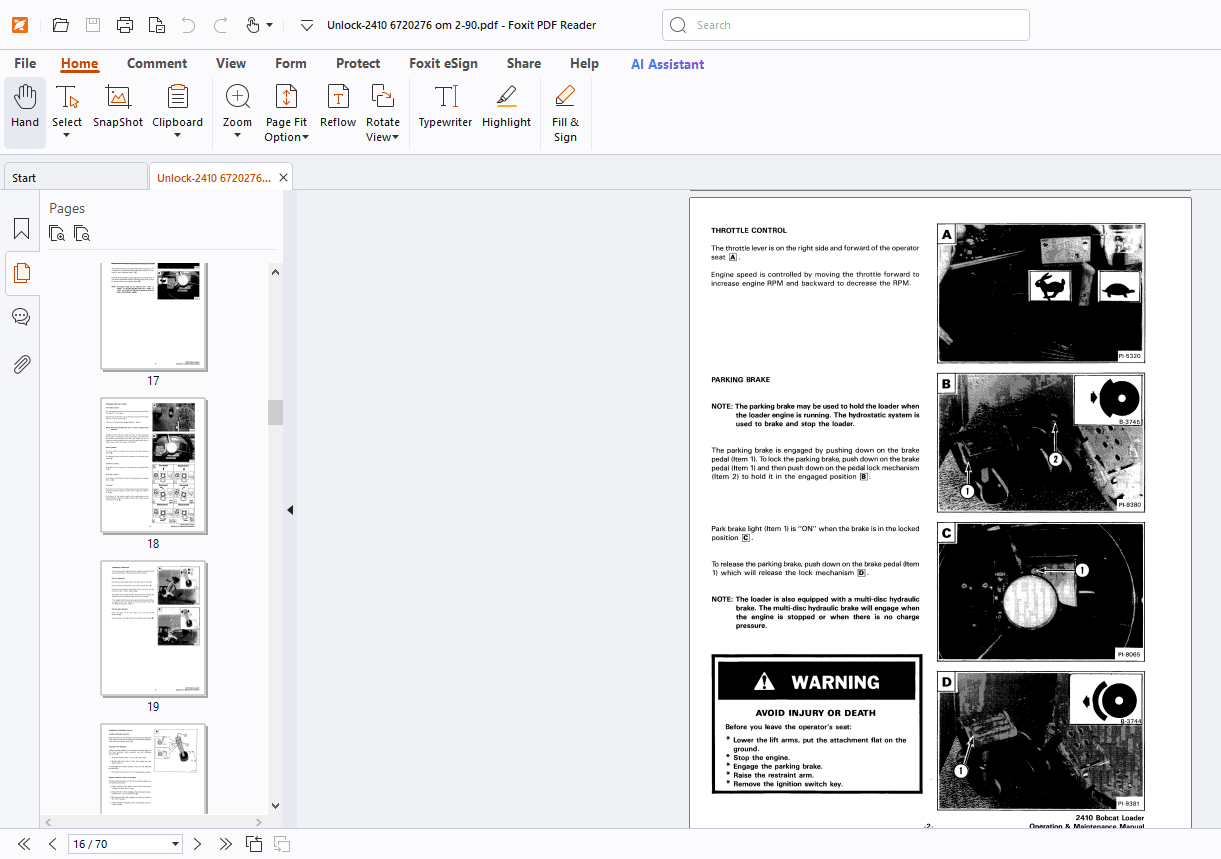1221x859 pixels.
Task: Click the Reflow view icon
Action: pos(338,108)
